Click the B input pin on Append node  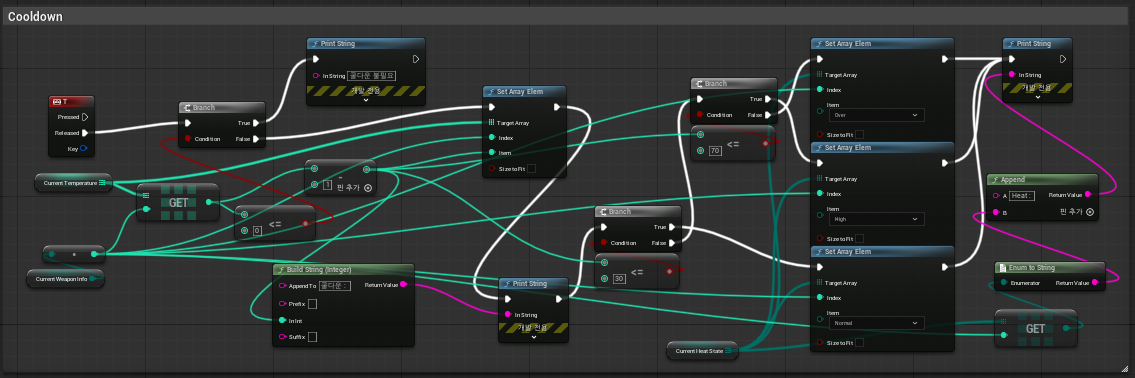[997, 213]
